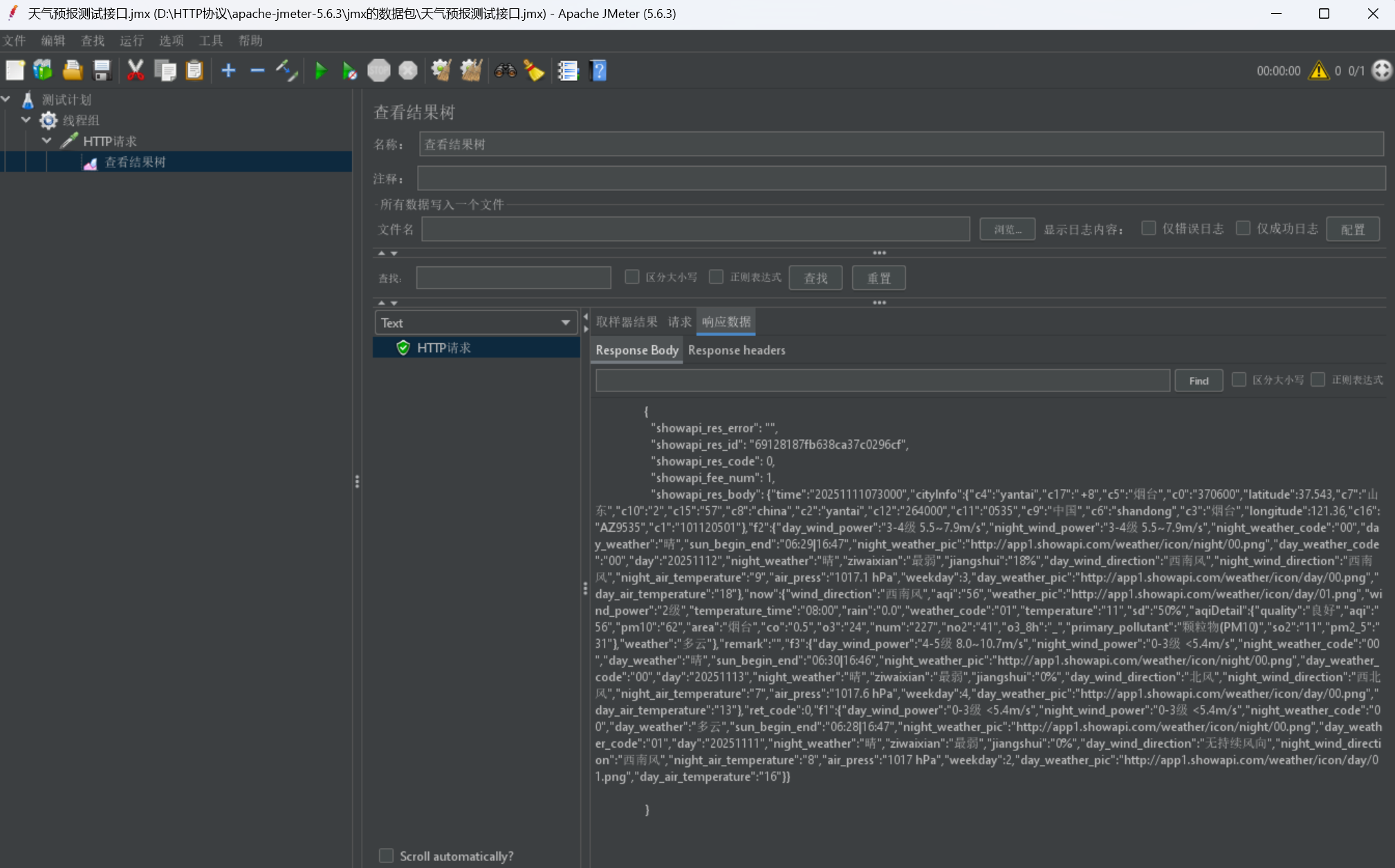The width and height of the screenshot is (1395, 868).
Task: Toggle Scroll automatically checkbox
Action: point(386,856)
